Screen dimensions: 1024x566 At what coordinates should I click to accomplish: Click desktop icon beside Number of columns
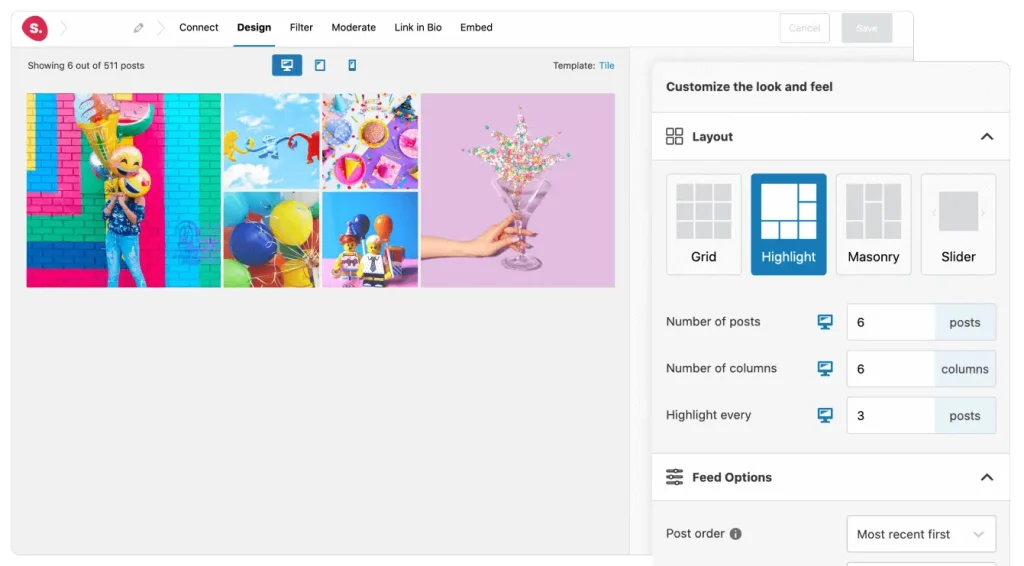pos(825,368)
